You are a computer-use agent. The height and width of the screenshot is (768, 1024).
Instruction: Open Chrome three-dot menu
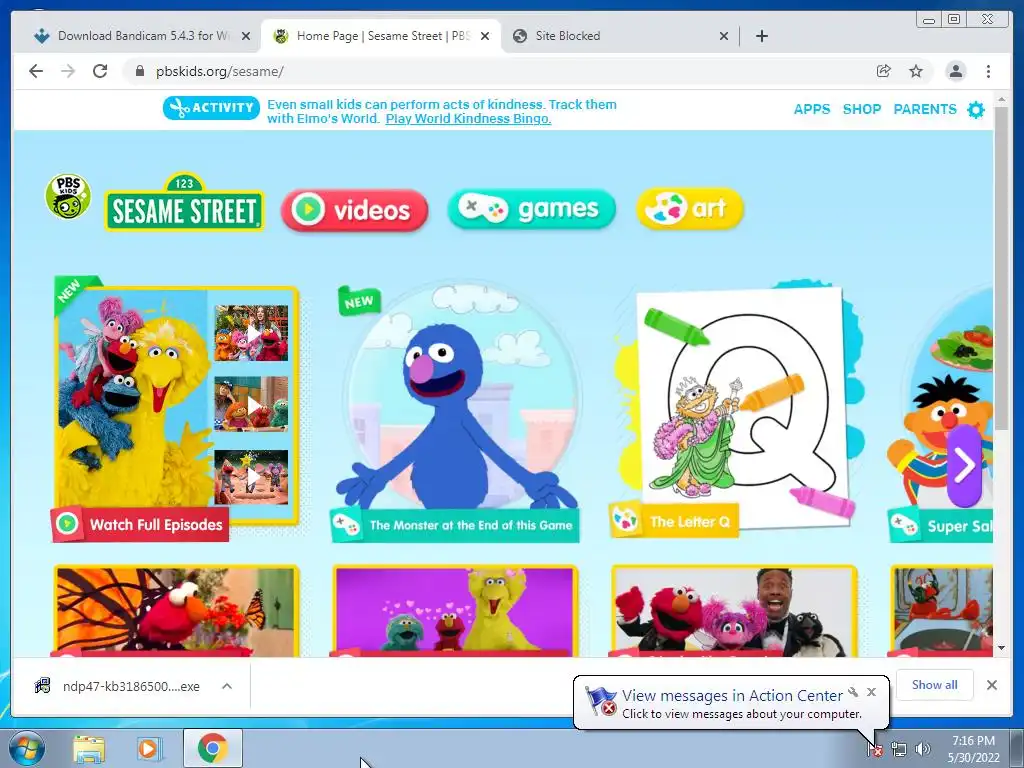[x=988, y=71]
